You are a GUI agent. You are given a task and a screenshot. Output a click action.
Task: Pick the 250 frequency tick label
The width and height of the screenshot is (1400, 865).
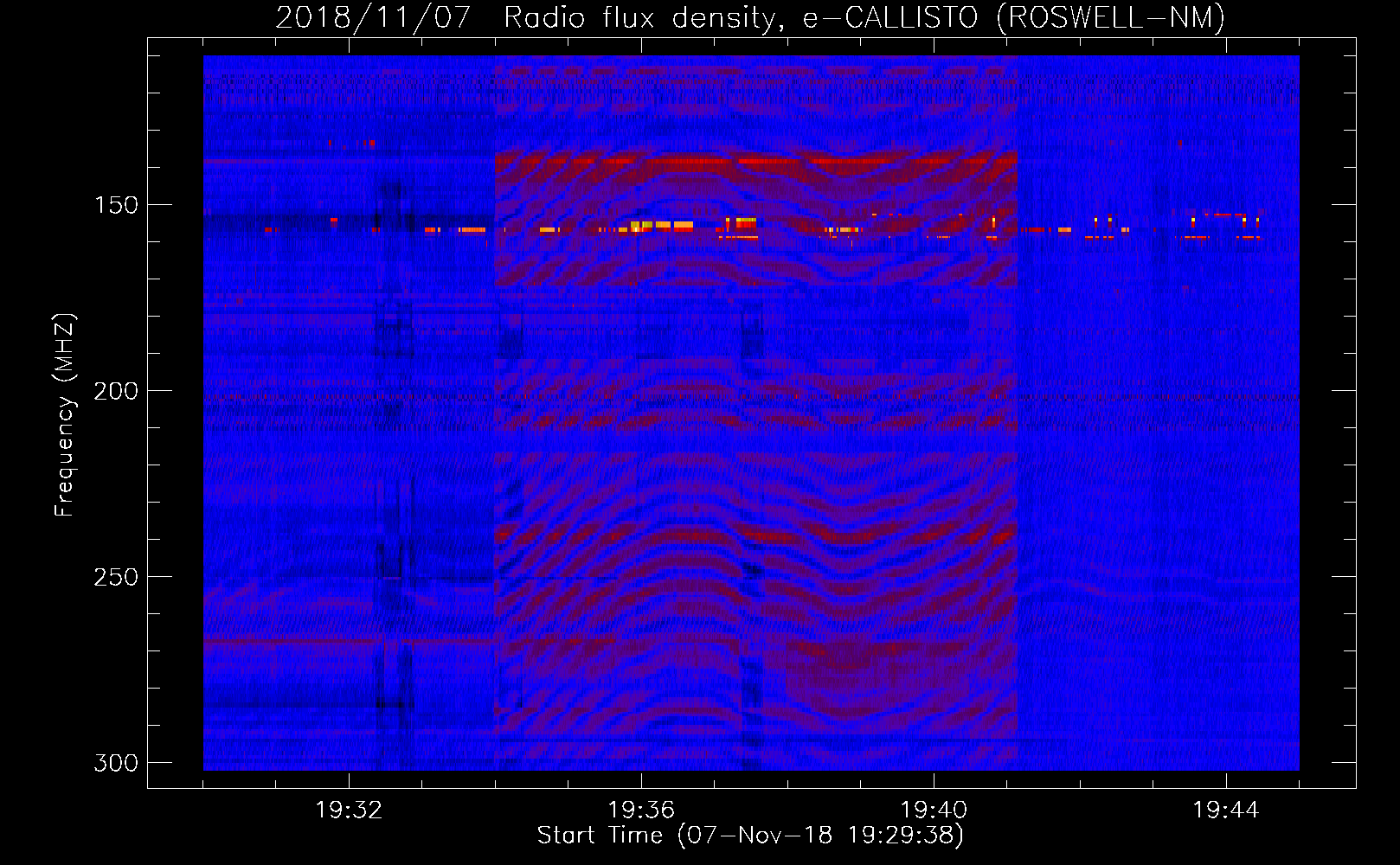[116, 577]
